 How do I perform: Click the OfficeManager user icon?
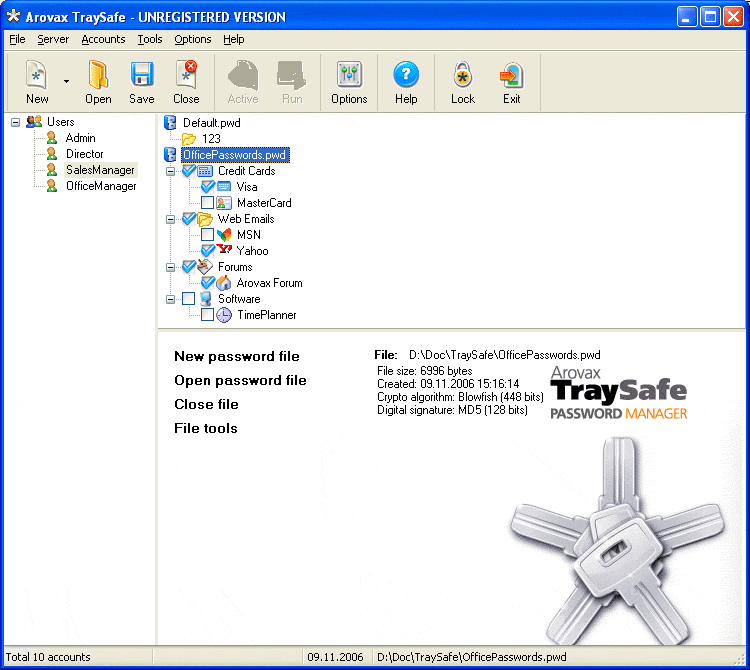(52, 186)
